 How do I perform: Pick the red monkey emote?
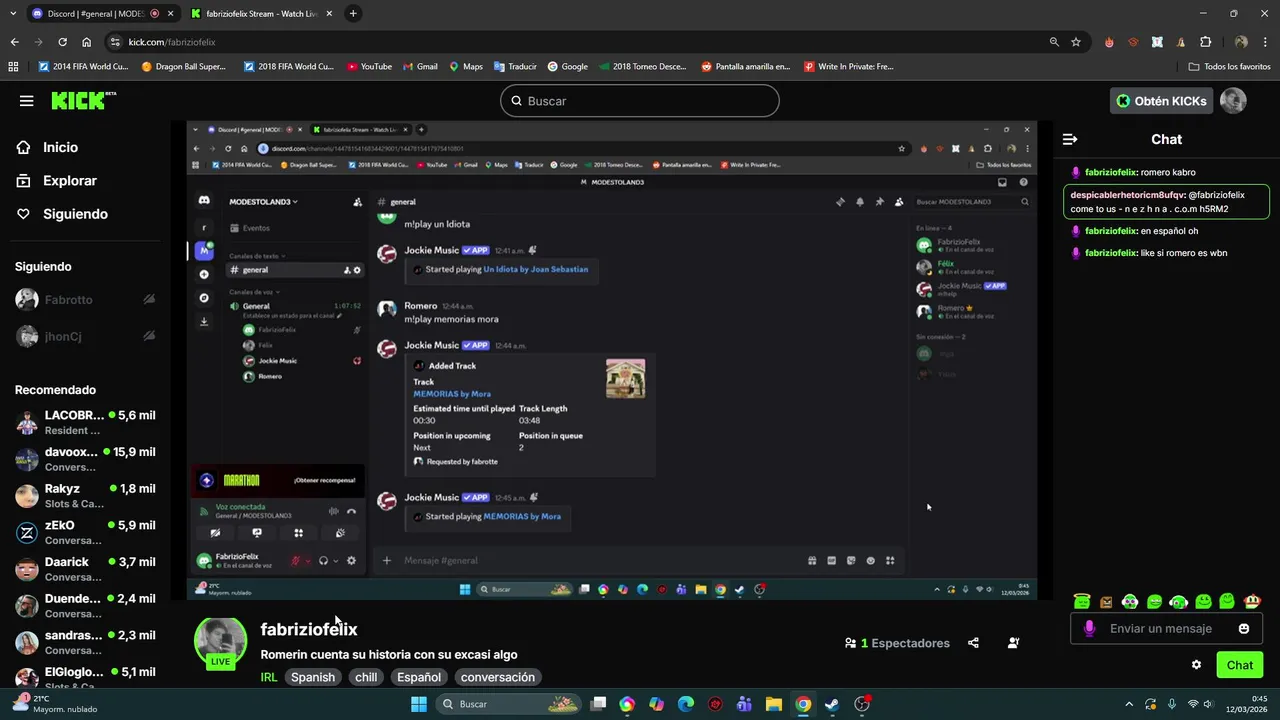pyautogui.click(x=1251, y=601)
